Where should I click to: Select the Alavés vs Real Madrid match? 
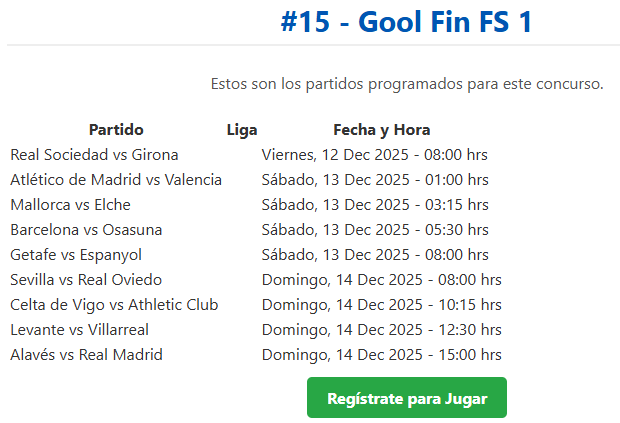pos(86,355)
